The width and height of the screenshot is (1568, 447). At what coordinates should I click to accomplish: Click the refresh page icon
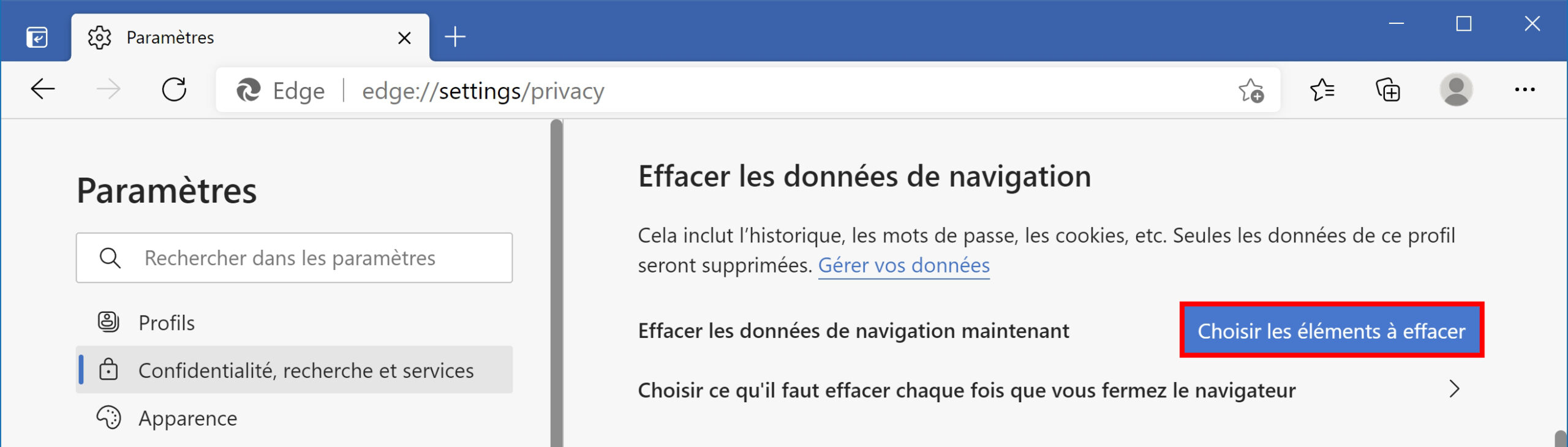(175, 89)
